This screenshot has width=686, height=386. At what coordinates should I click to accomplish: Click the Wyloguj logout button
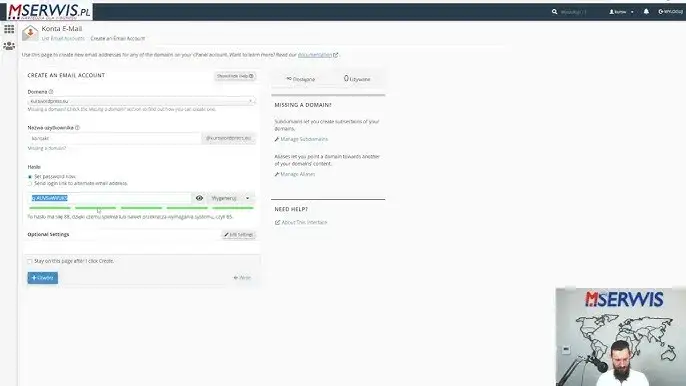pos(670,12)
